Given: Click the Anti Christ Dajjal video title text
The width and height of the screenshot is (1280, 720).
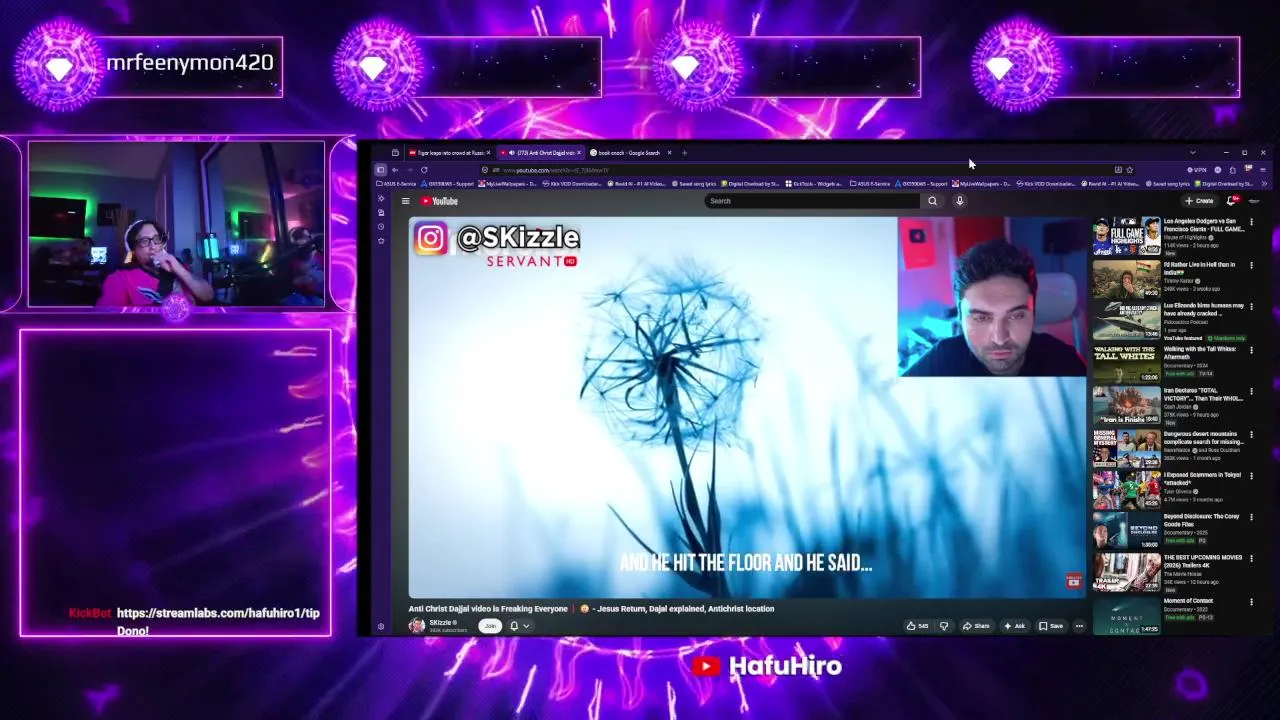Looking at the screenshot, I should 591,608.
